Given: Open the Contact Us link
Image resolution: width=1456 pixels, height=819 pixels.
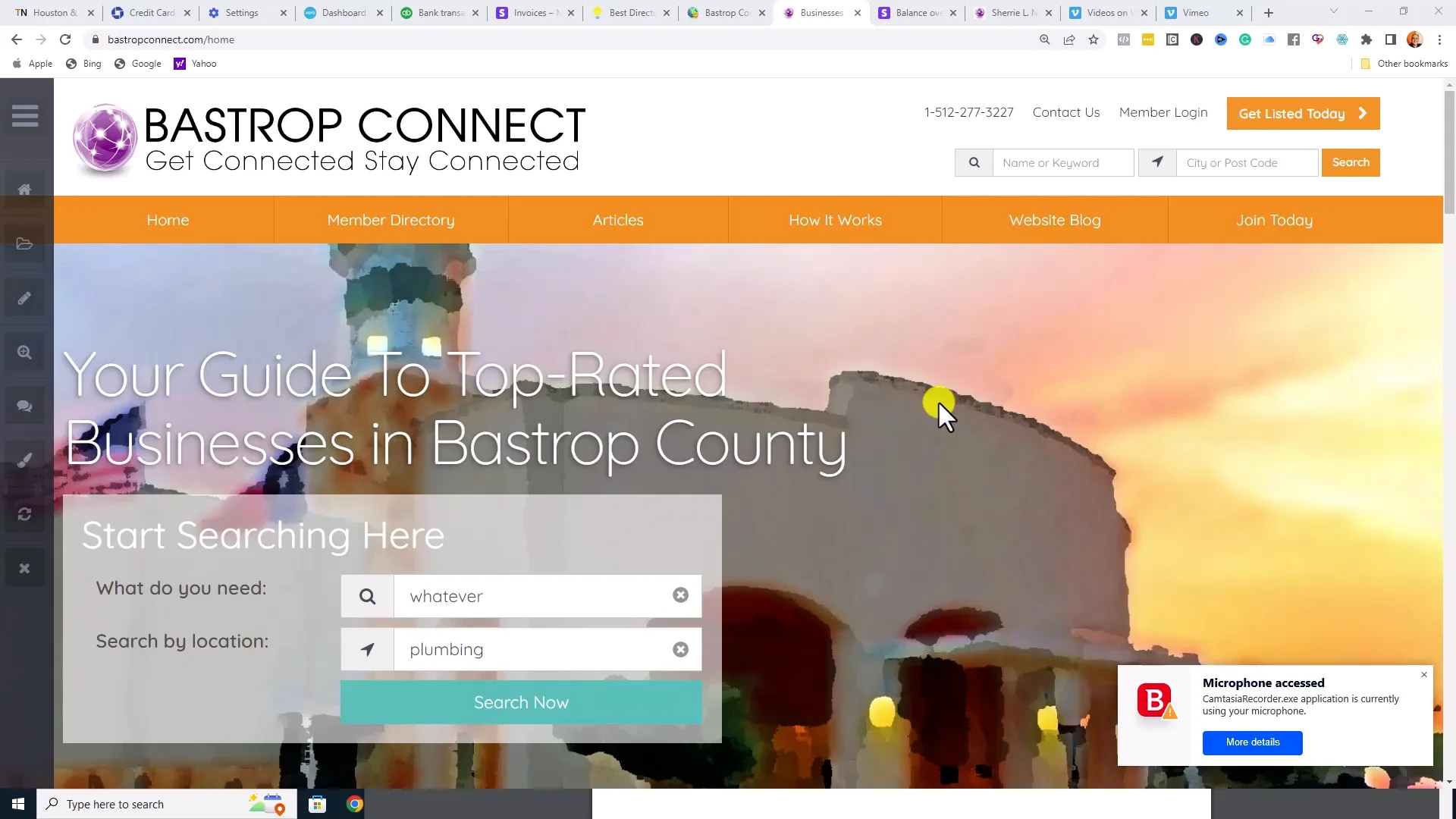Looking at the screenshot, I should coord(1065,112).
